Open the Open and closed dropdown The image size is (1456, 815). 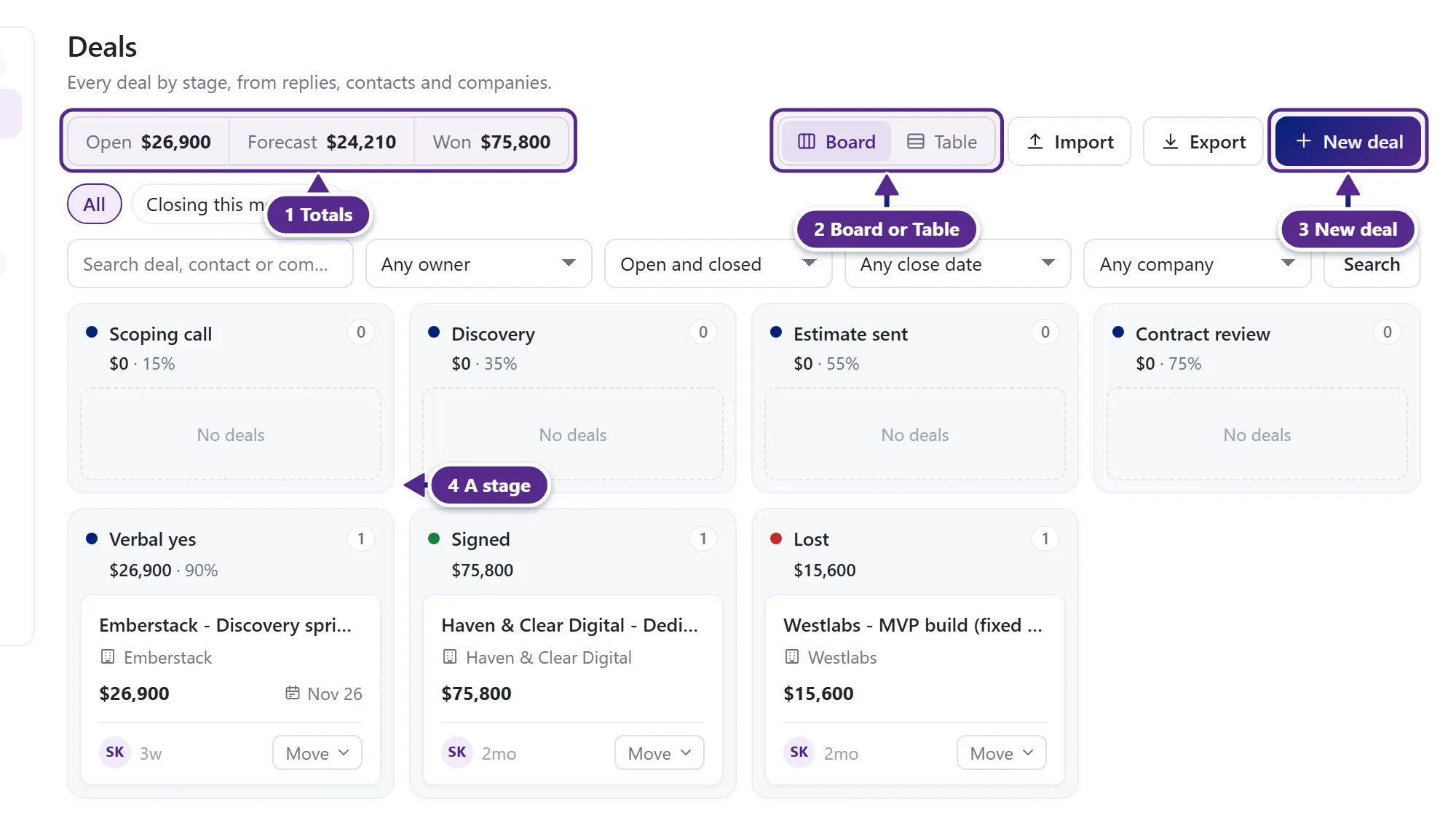(x=719, y=264)
